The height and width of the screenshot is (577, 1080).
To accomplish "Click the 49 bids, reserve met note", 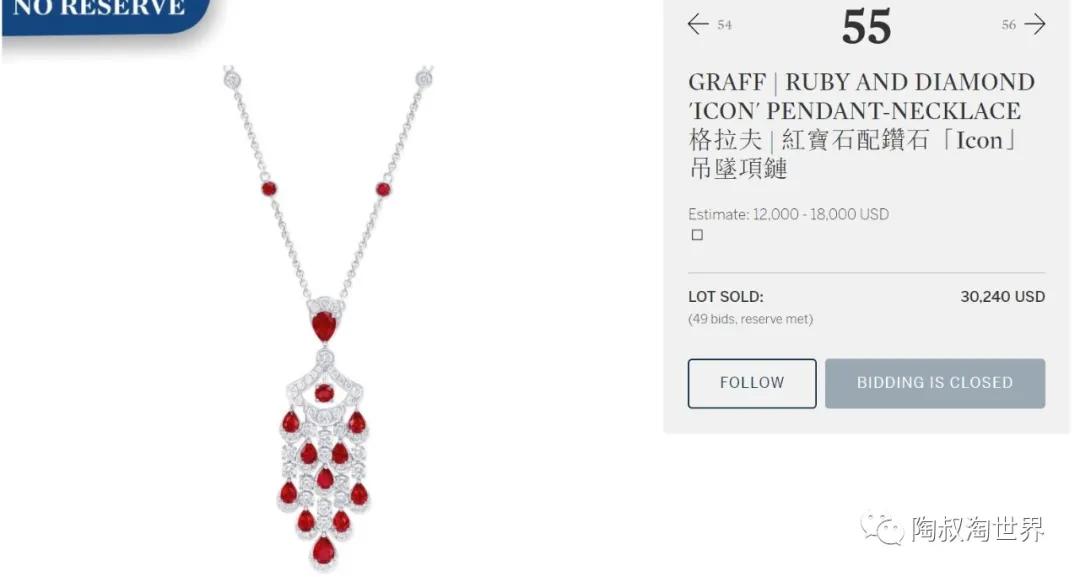I will pyautogui.click(x=751, y=319).
